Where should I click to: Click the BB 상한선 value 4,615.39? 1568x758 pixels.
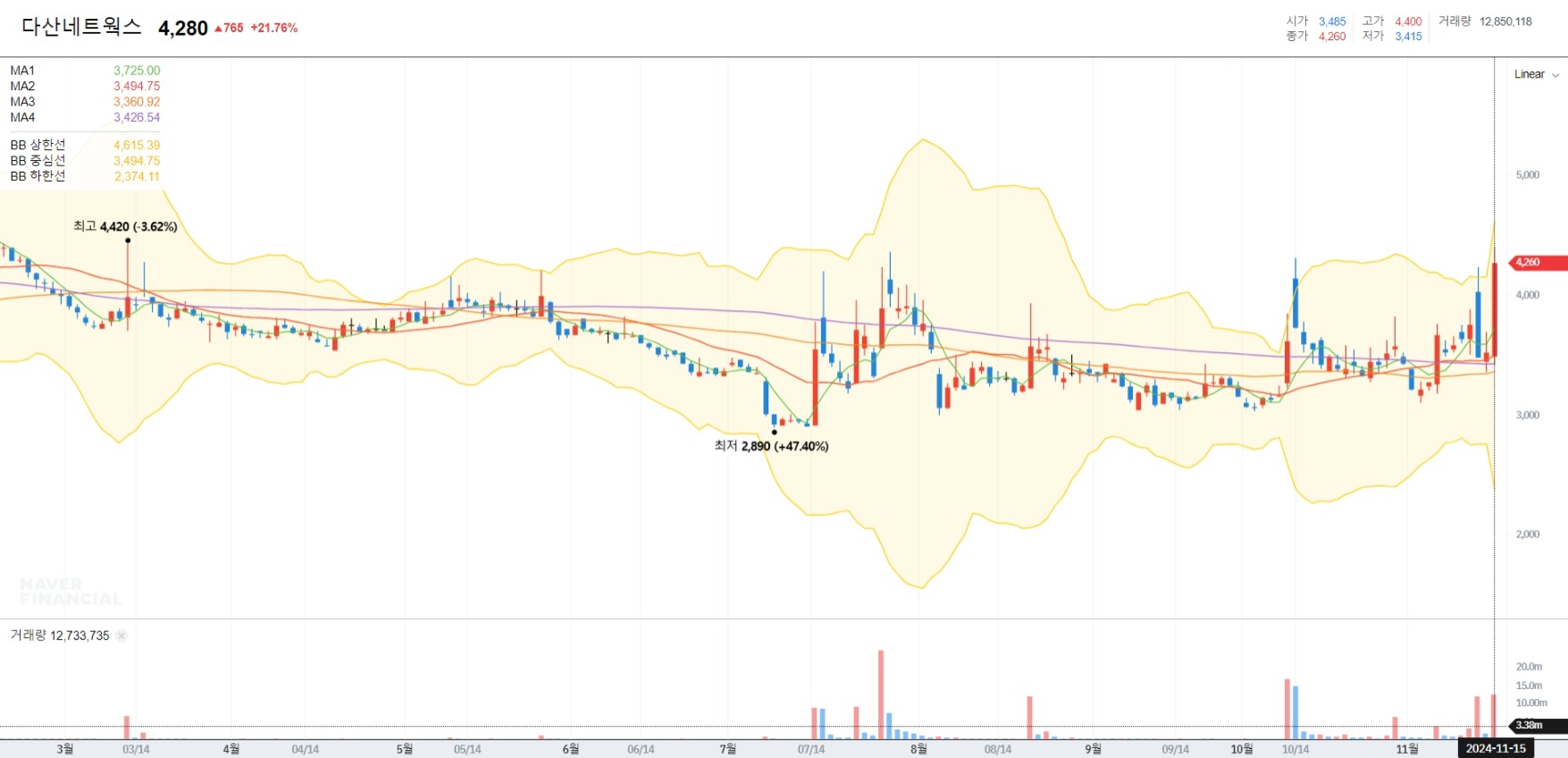pyautogui.click(x=137, y=145)
